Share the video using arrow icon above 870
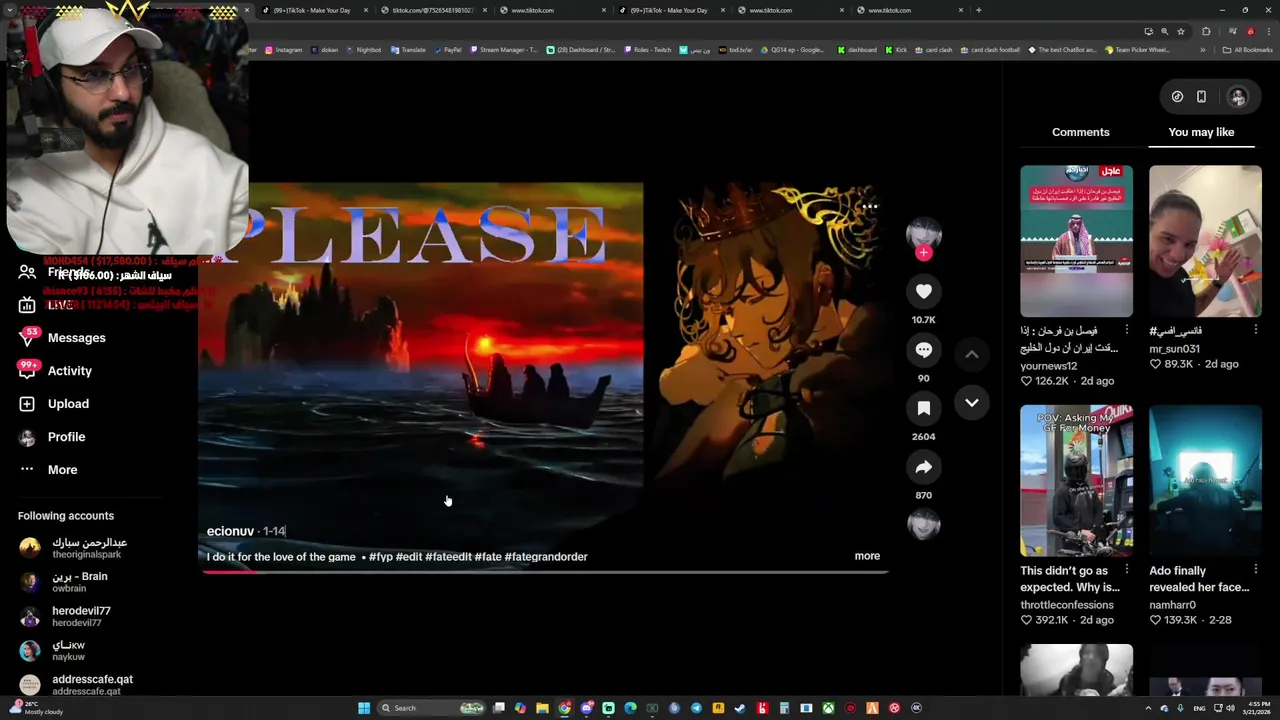1280x720 pixels. point(923,467)
